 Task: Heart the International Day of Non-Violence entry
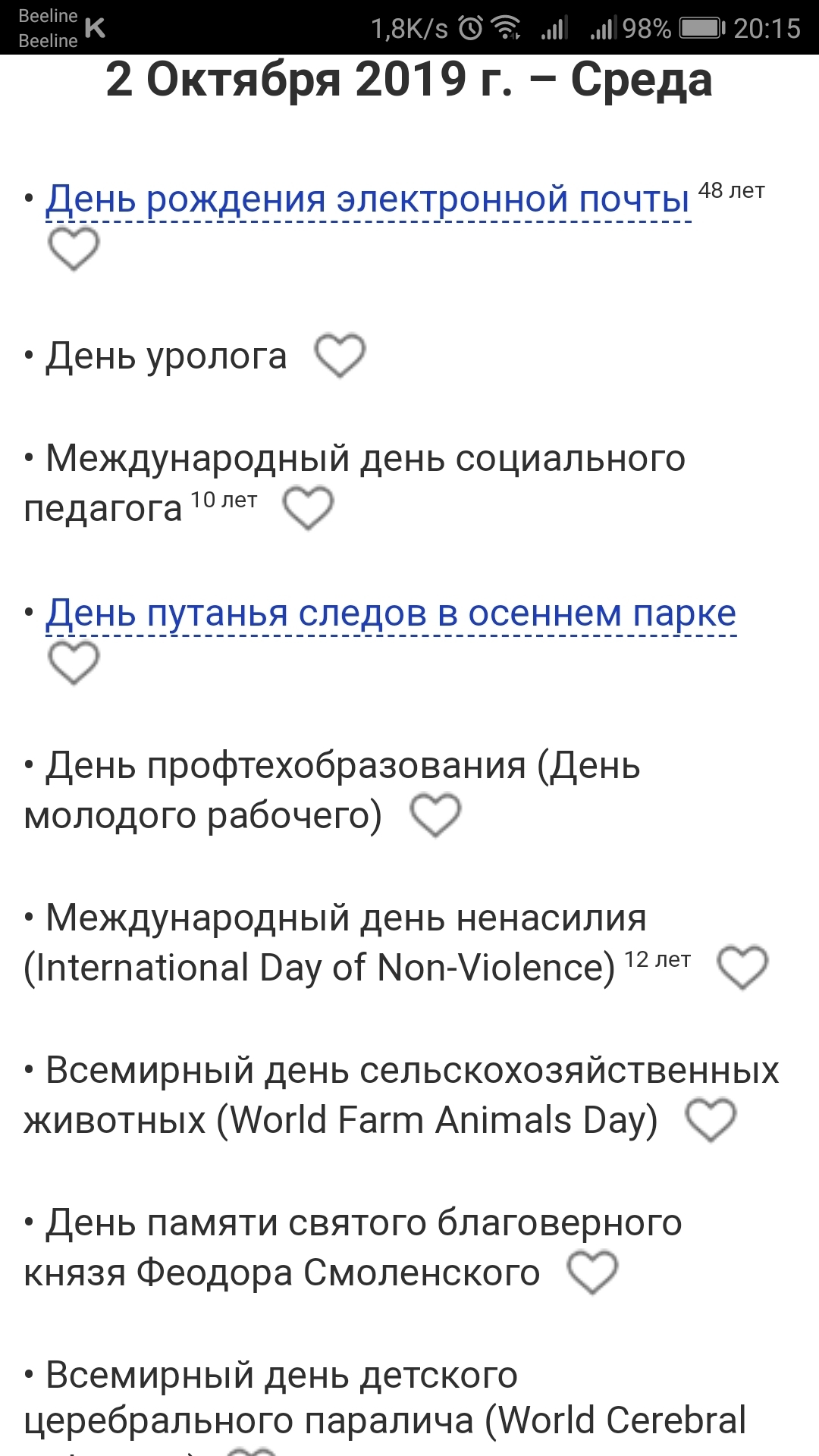click(742, 968)
